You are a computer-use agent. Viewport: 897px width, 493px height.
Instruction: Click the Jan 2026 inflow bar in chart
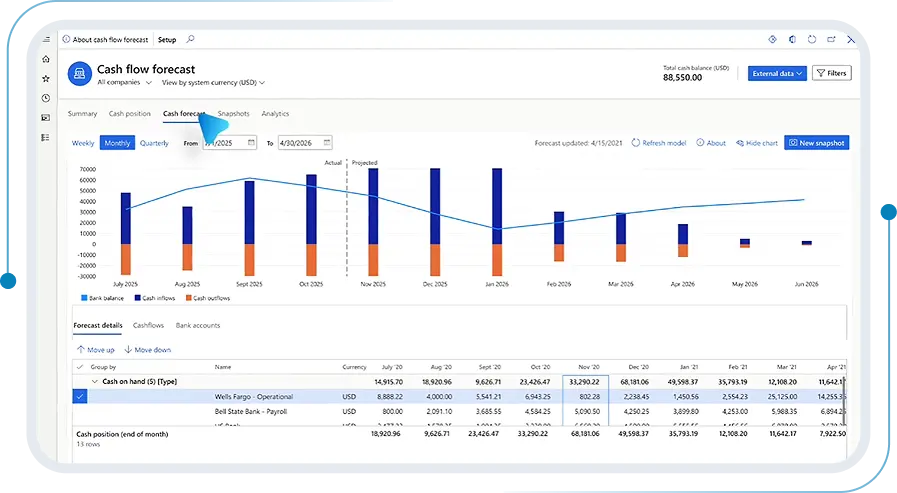(497, 206)
